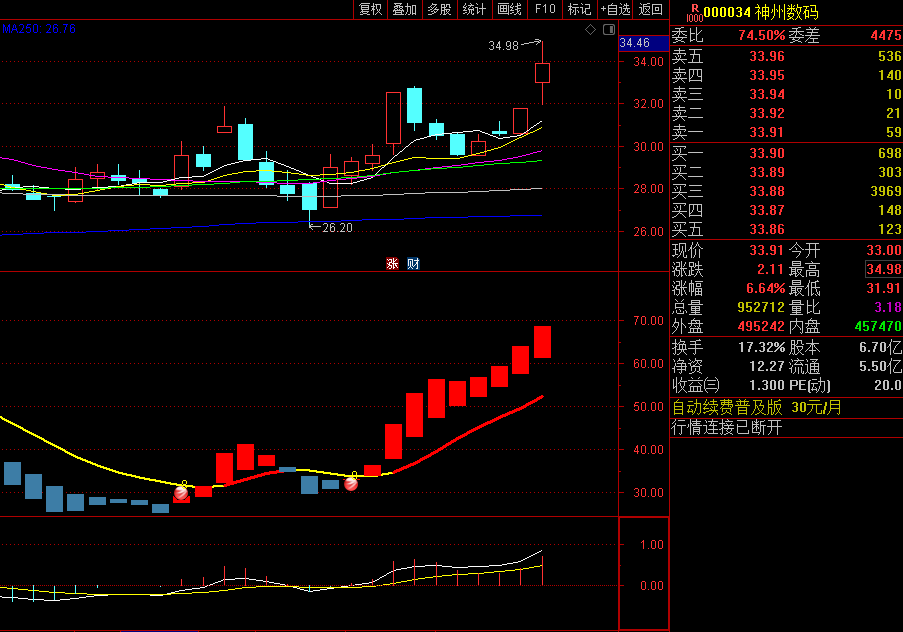The width and height of the screenshot is (903, 632).
Task: Click the first red signal ball marker
Action: pos(181,493)
